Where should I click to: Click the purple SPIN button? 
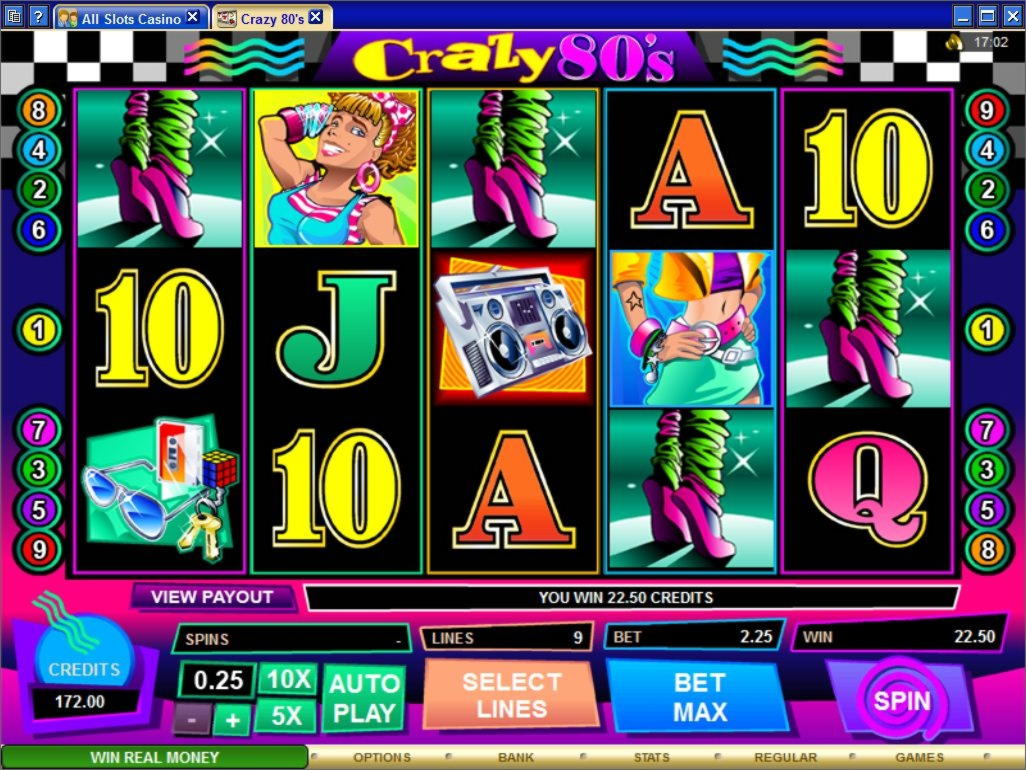click(x=901, y=701)
